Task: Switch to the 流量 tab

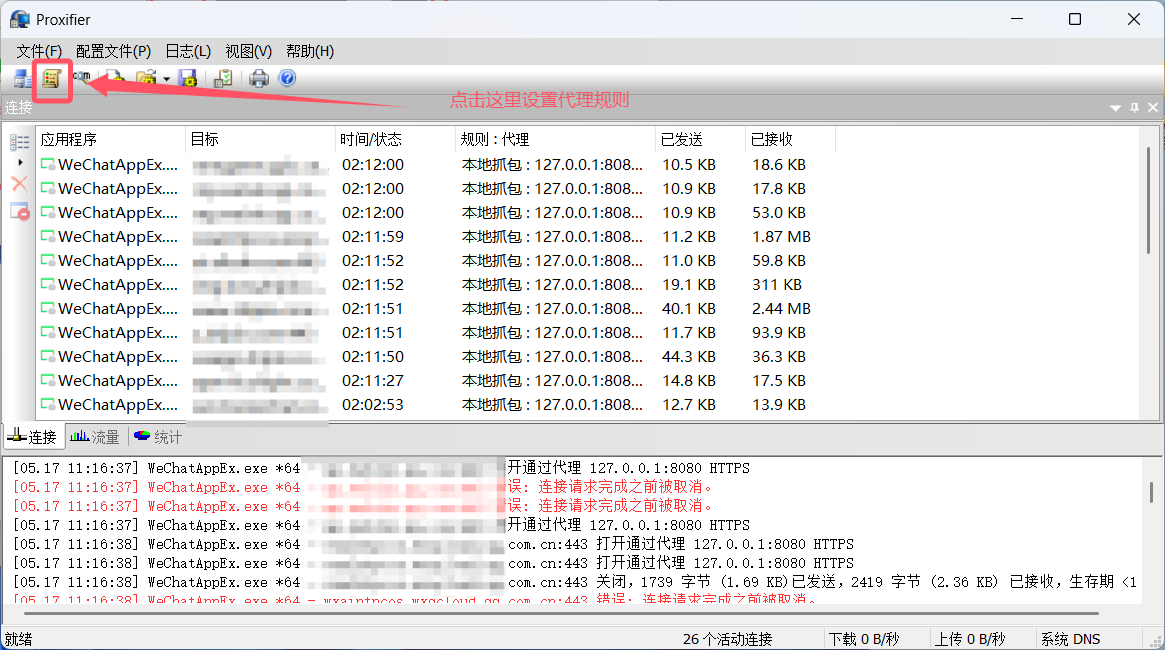Action: tap(95, 437)
